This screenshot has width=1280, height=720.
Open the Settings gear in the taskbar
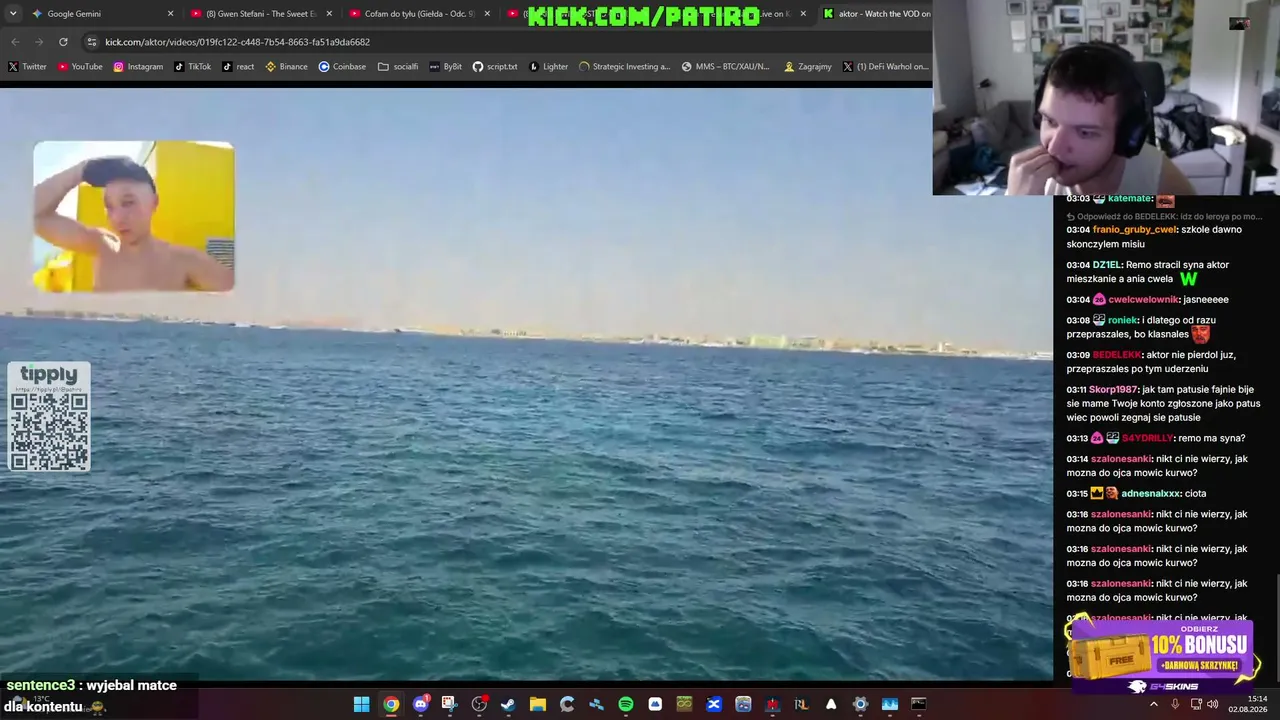860,704
